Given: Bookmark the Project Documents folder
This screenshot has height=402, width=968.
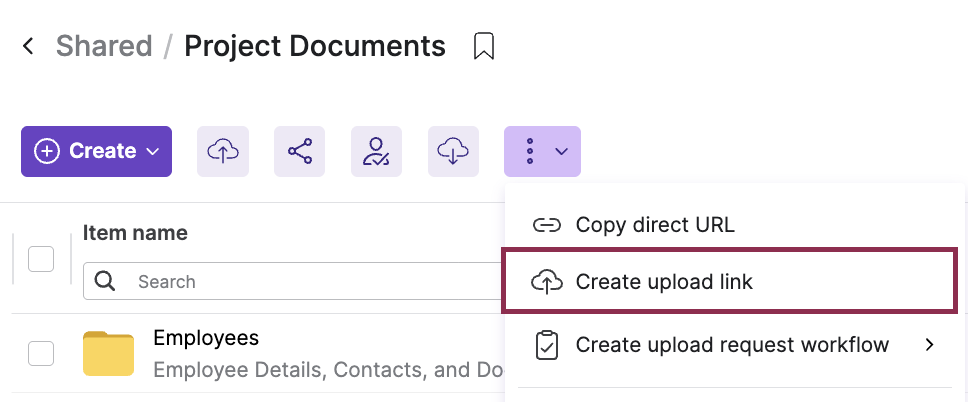Looking at the screenshot, I should pos(484,46).
